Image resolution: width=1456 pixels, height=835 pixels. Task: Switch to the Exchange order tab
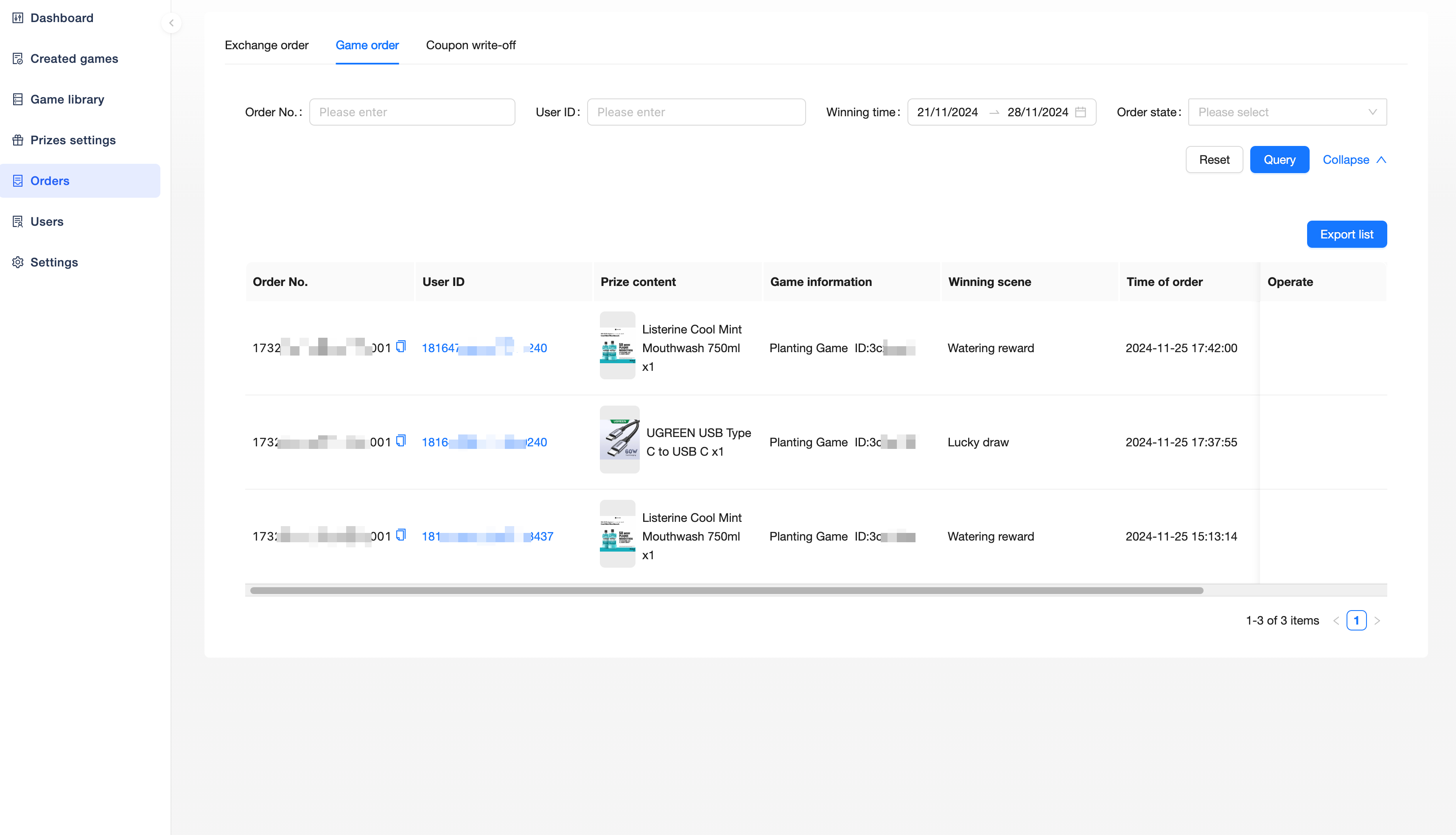(267, 45)
